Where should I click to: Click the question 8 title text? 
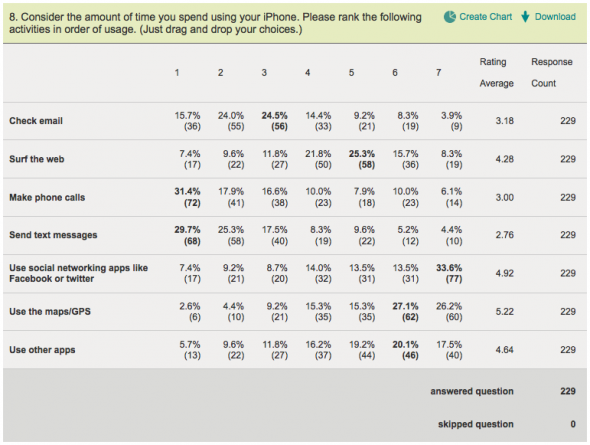pyautogui.click(x=215, y=23)
